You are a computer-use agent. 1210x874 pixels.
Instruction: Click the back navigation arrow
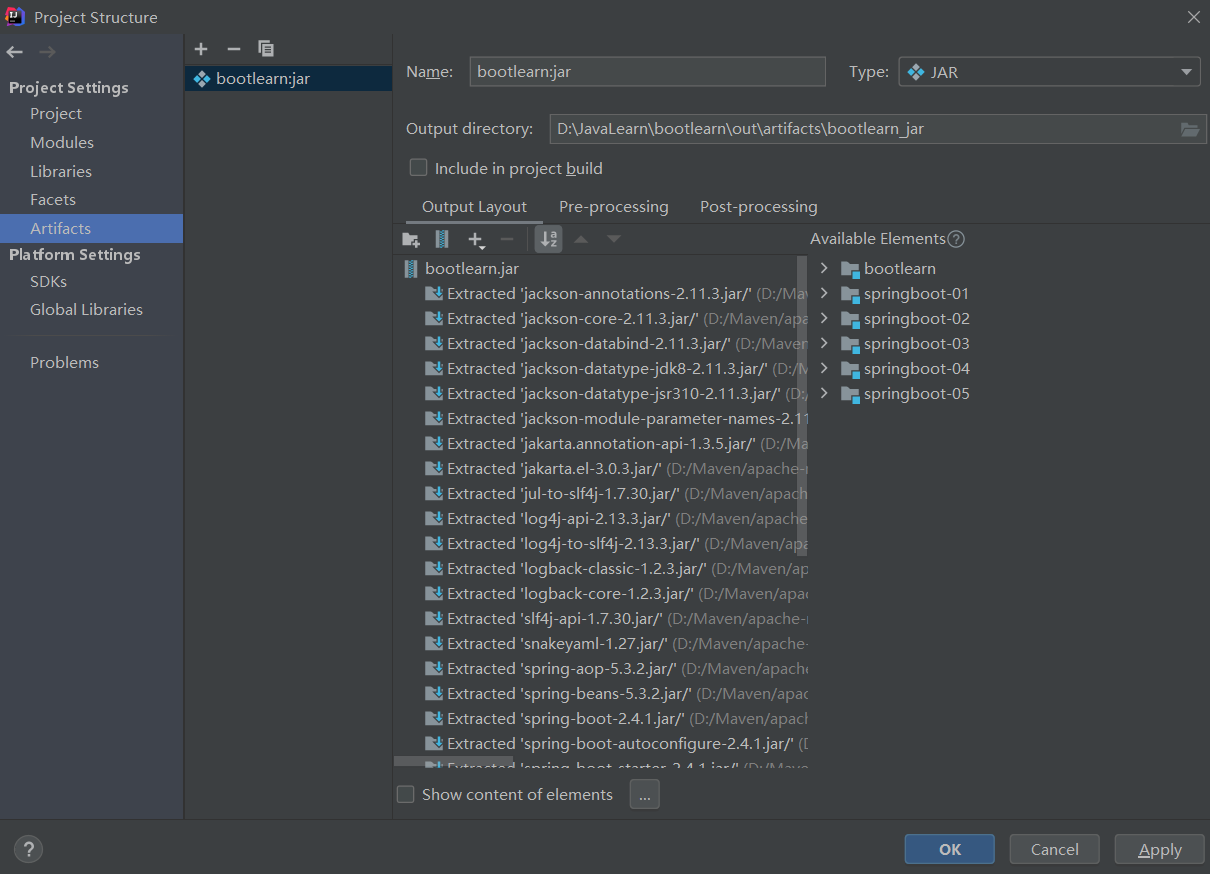coord(14,52)
